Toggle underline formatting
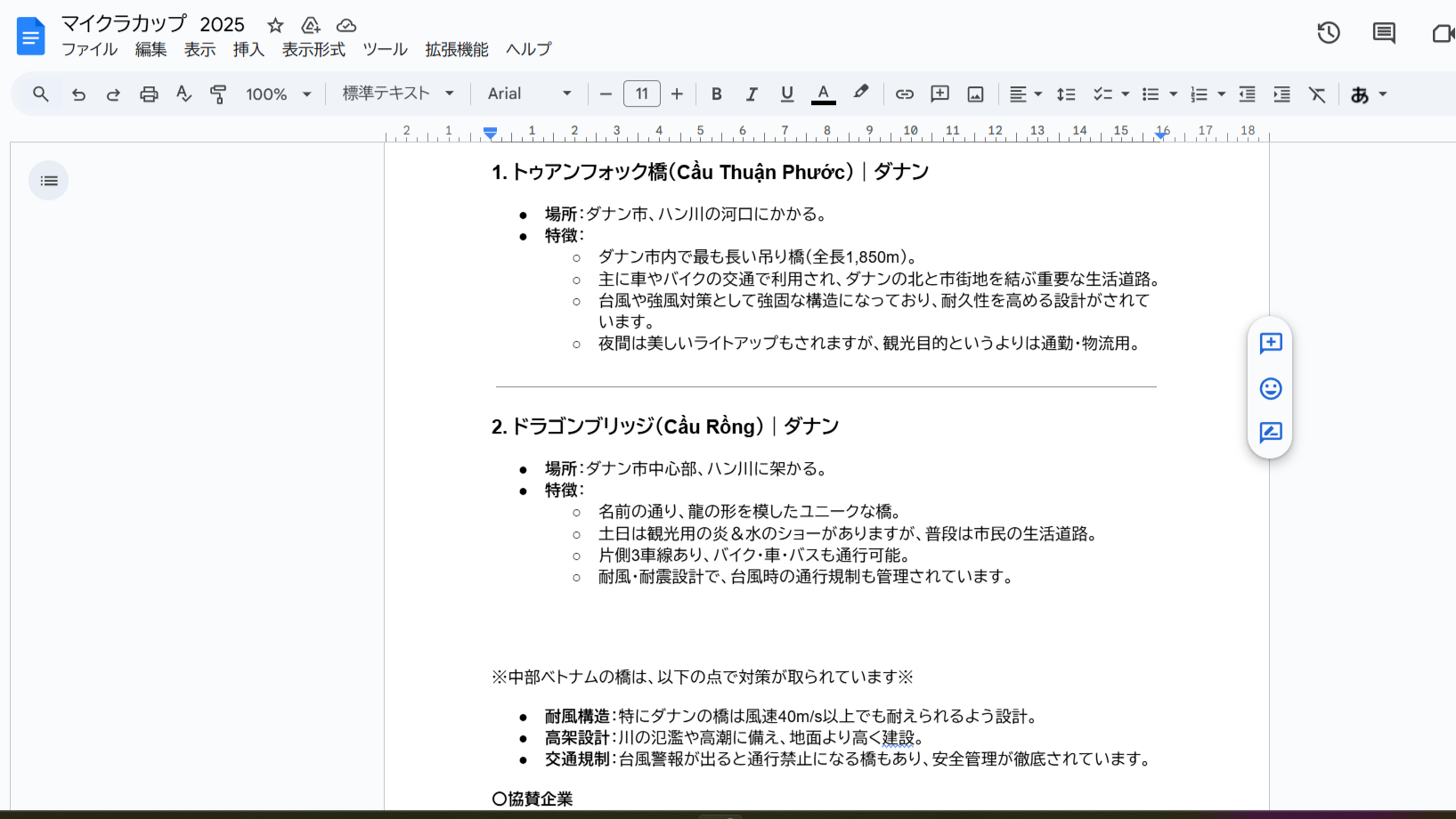 [787, 93]
